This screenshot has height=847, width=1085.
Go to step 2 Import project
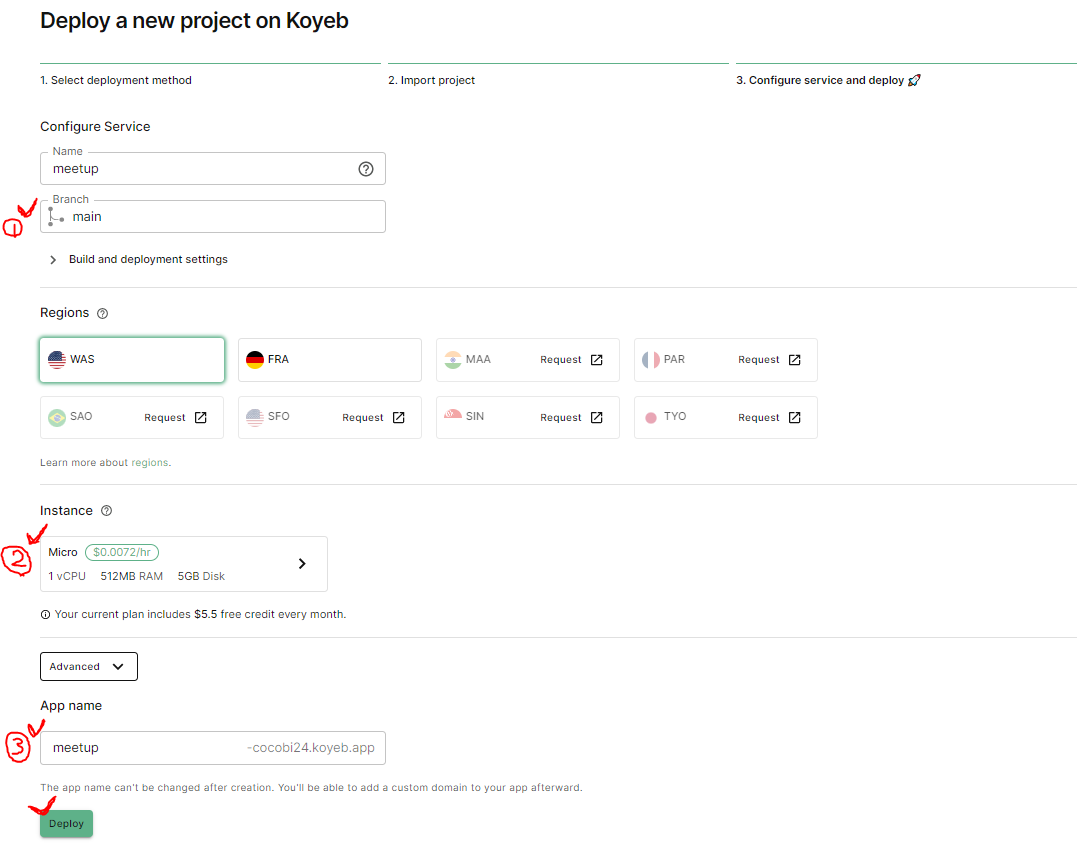[431, 80]
